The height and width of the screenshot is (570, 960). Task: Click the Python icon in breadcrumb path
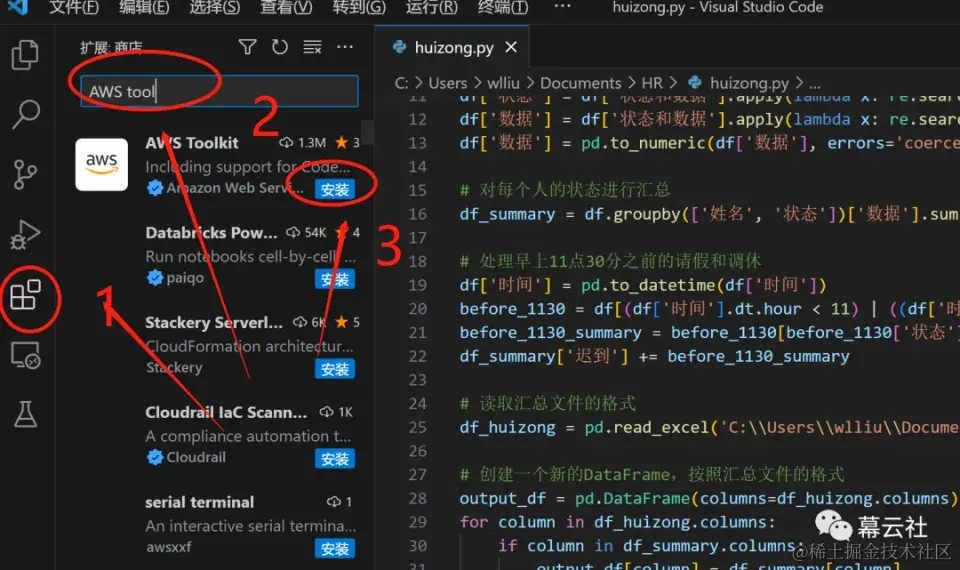695,82
